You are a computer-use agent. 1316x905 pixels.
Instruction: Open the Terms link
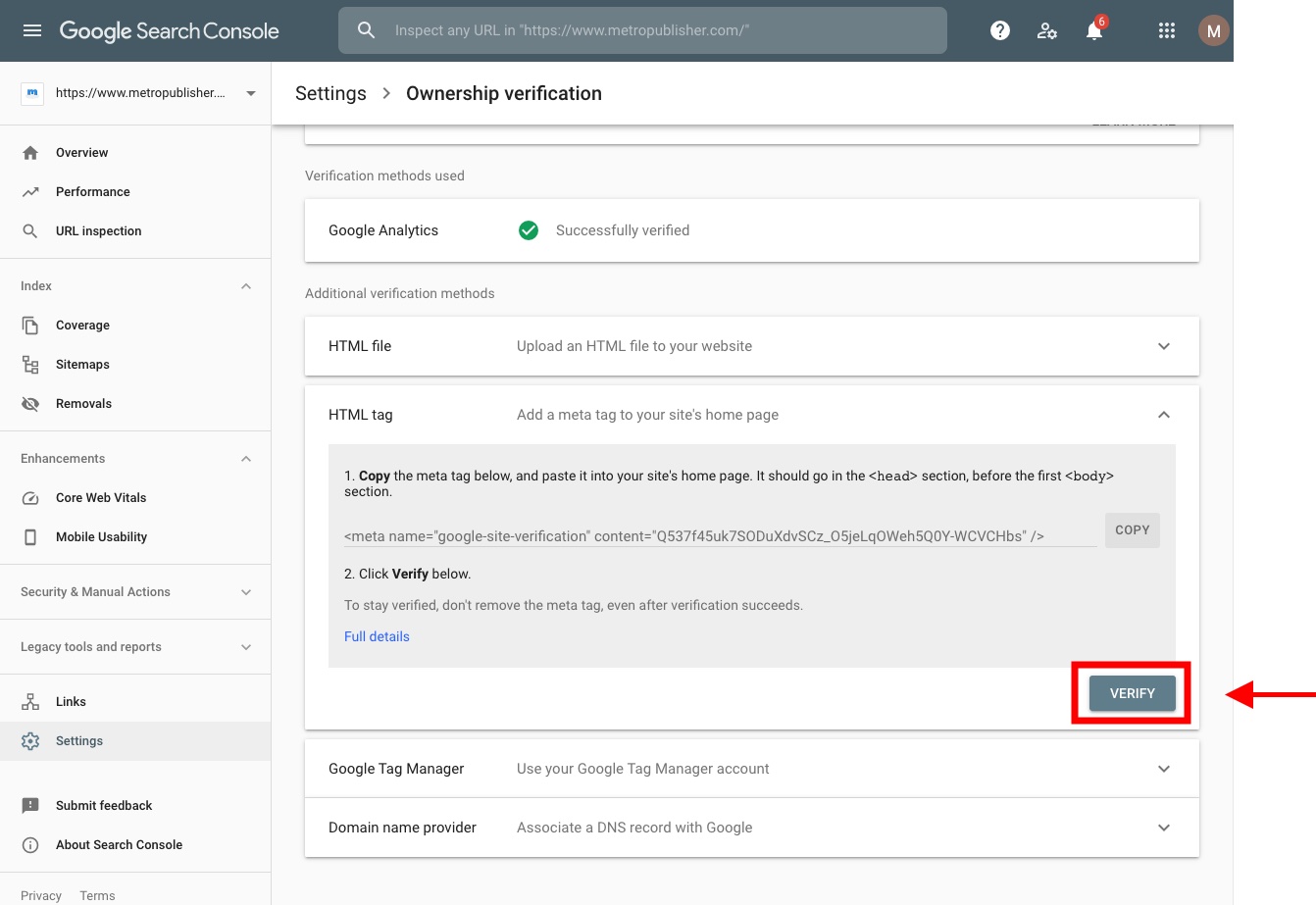[x=97, y=895]
